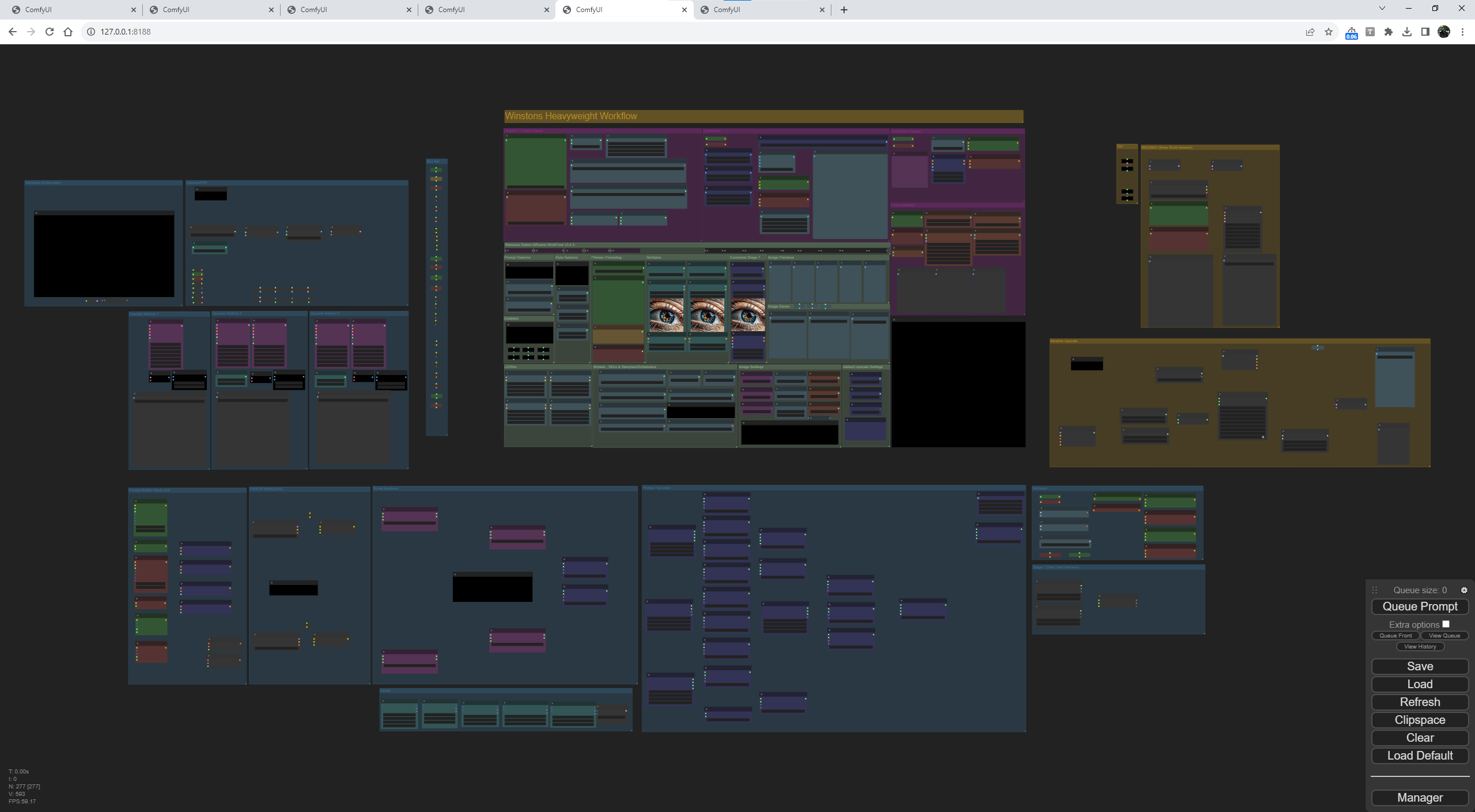Image resolution: width=1475 pixels, height=812 pixels.
Task: Click the Save button
Action: pos(1419,666)
